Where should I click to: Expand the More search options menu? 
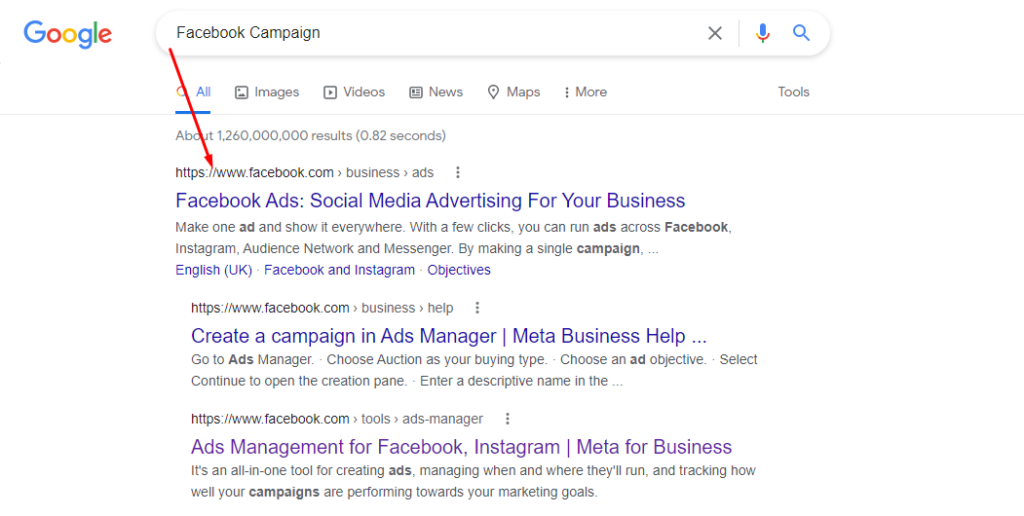[585, 92]
